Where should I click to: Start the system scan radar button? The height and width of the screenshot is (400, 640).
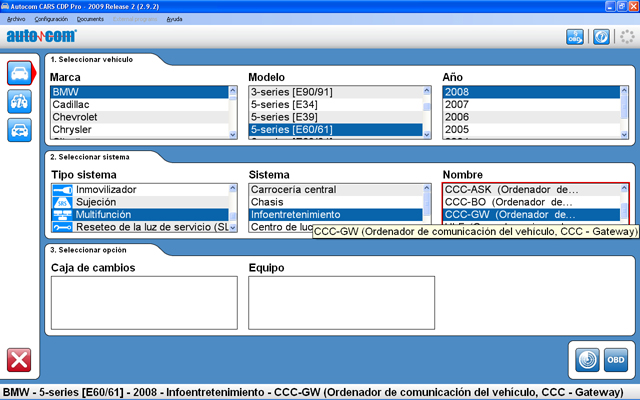[x=587, y=360]
